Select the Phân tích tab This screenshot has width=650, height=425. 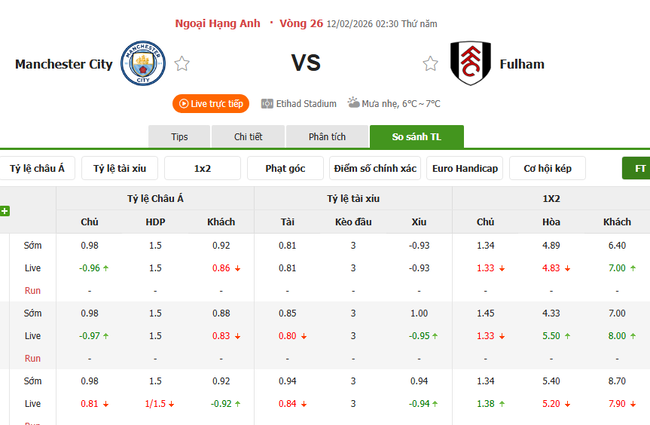coord(326,137)
